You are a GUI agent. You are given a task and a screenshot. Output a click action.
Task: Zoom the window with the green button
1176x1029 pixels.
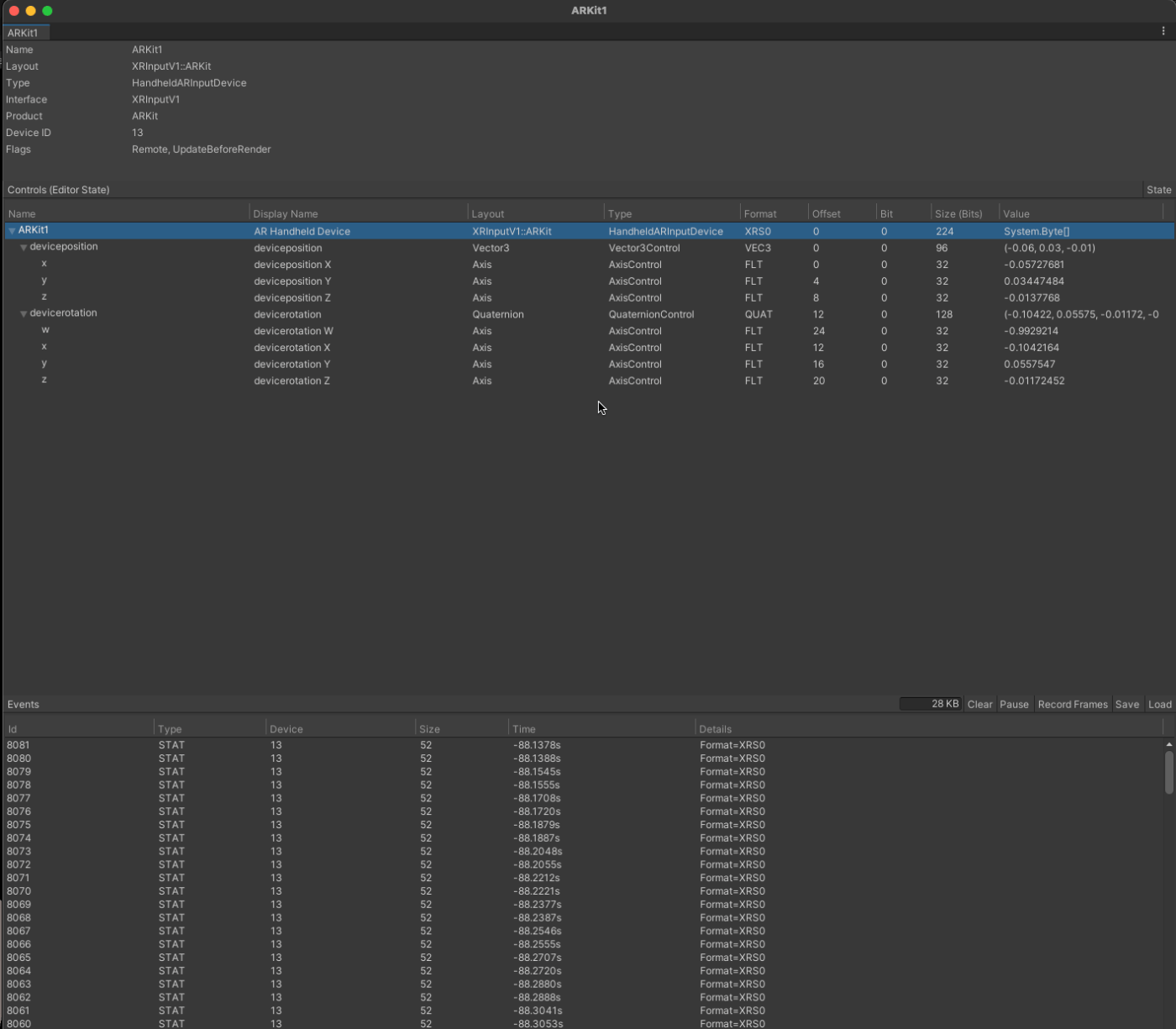[47, 11]
